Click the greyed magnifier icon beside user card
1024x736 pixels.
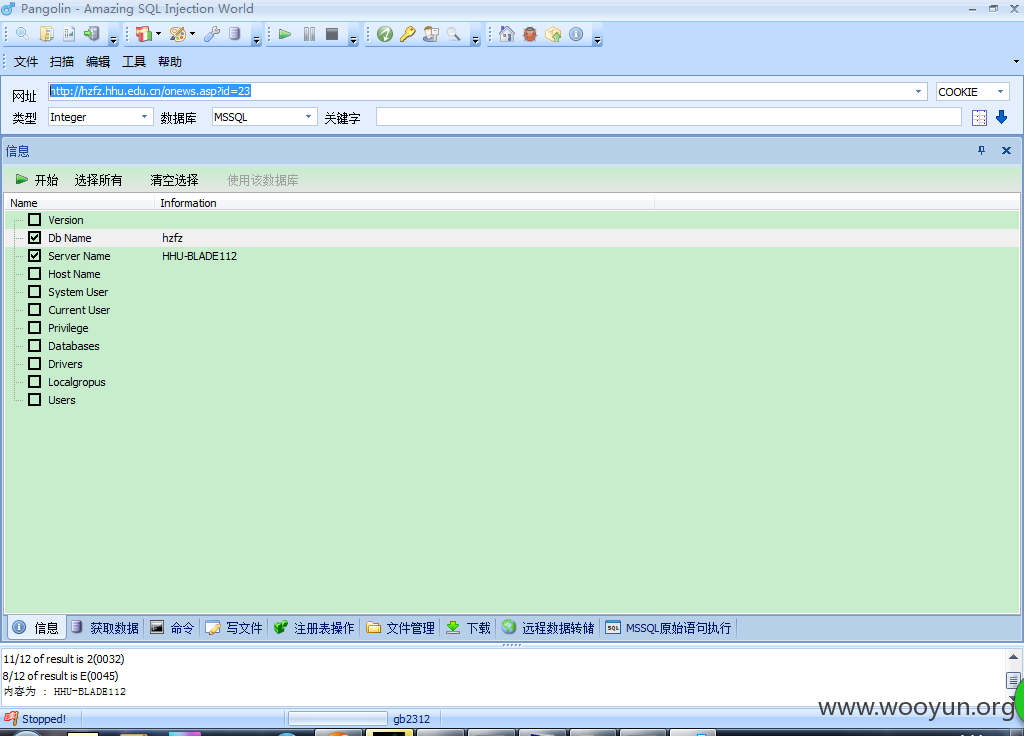pyautogui.click(x=454, y=34)
